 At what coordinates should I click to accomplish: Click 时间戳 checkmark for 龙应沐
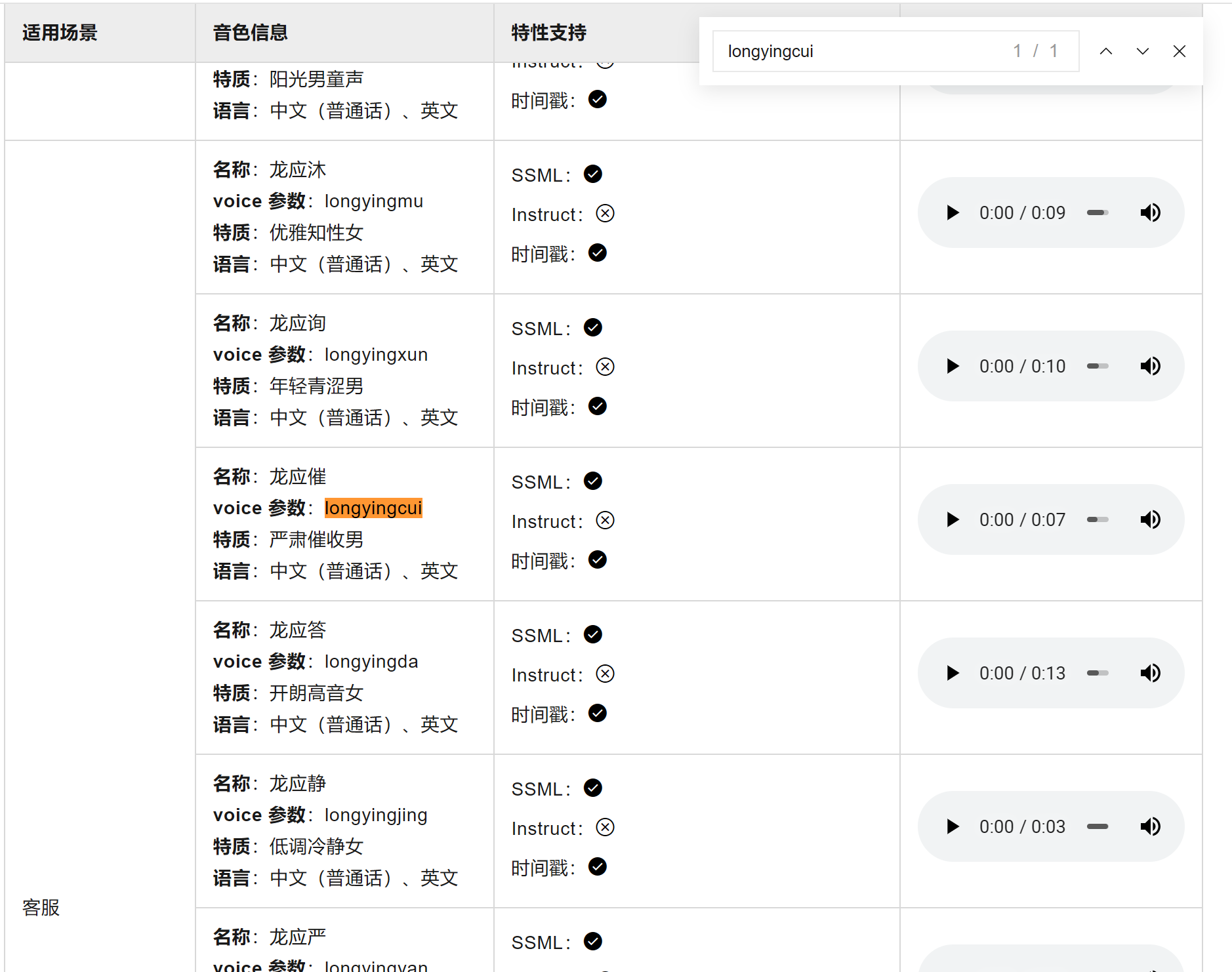(598, 253)
